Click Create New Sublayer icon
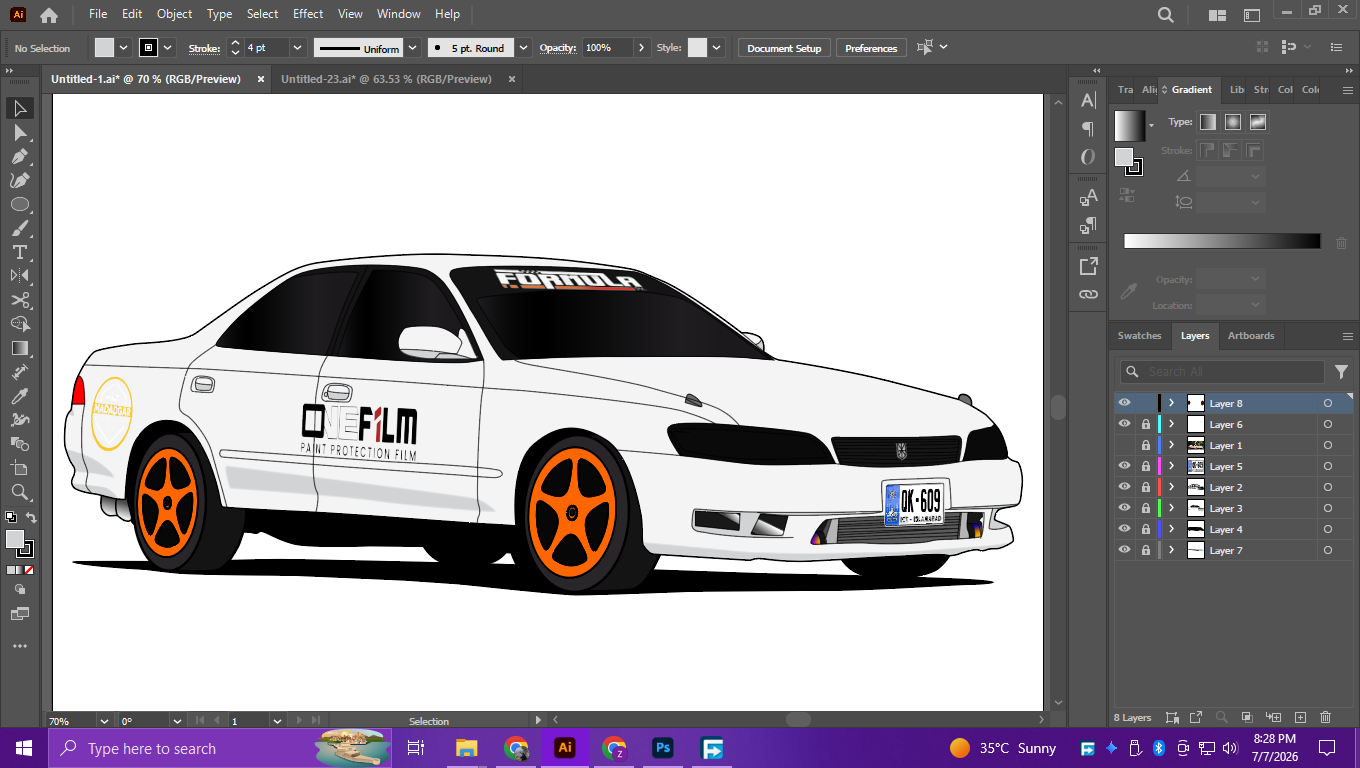 click(1273, 717)
